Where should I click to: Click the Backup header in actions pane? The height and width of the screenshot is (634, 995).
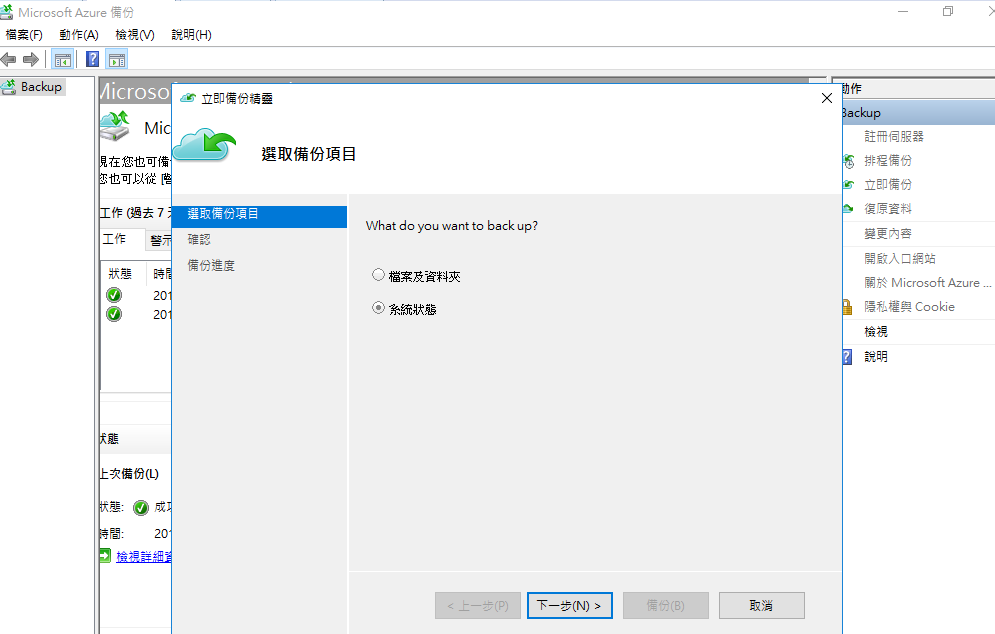(x=918, y=112)
